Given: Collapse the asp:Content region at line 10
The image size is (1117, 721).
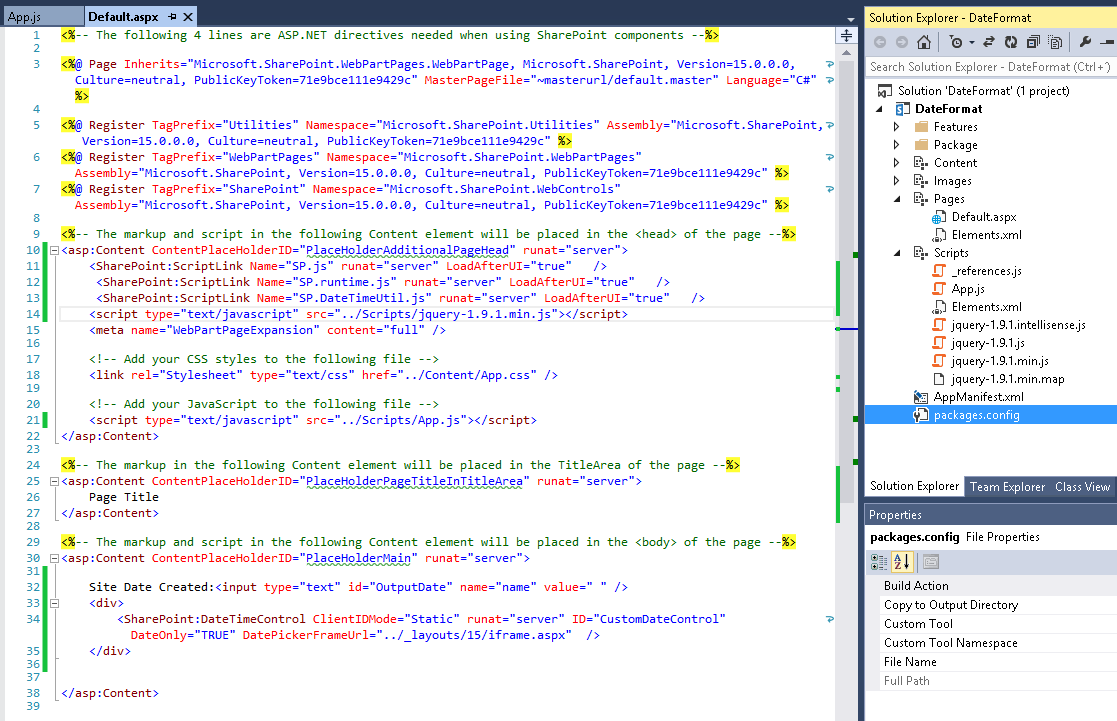Looking at the screenshot, I should pos(54,250).
